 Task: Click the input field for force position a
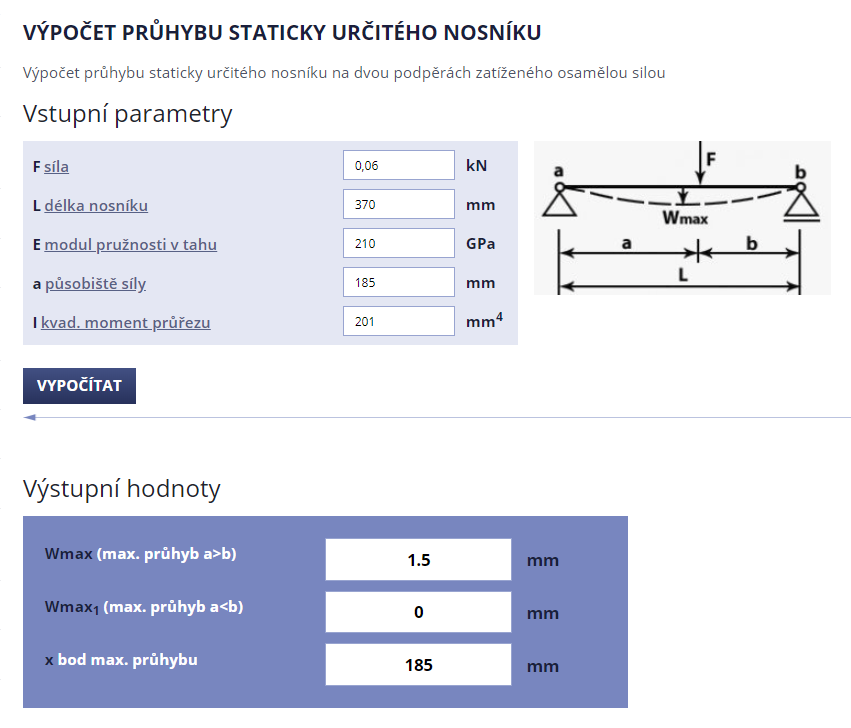click(x=398, y=282)
